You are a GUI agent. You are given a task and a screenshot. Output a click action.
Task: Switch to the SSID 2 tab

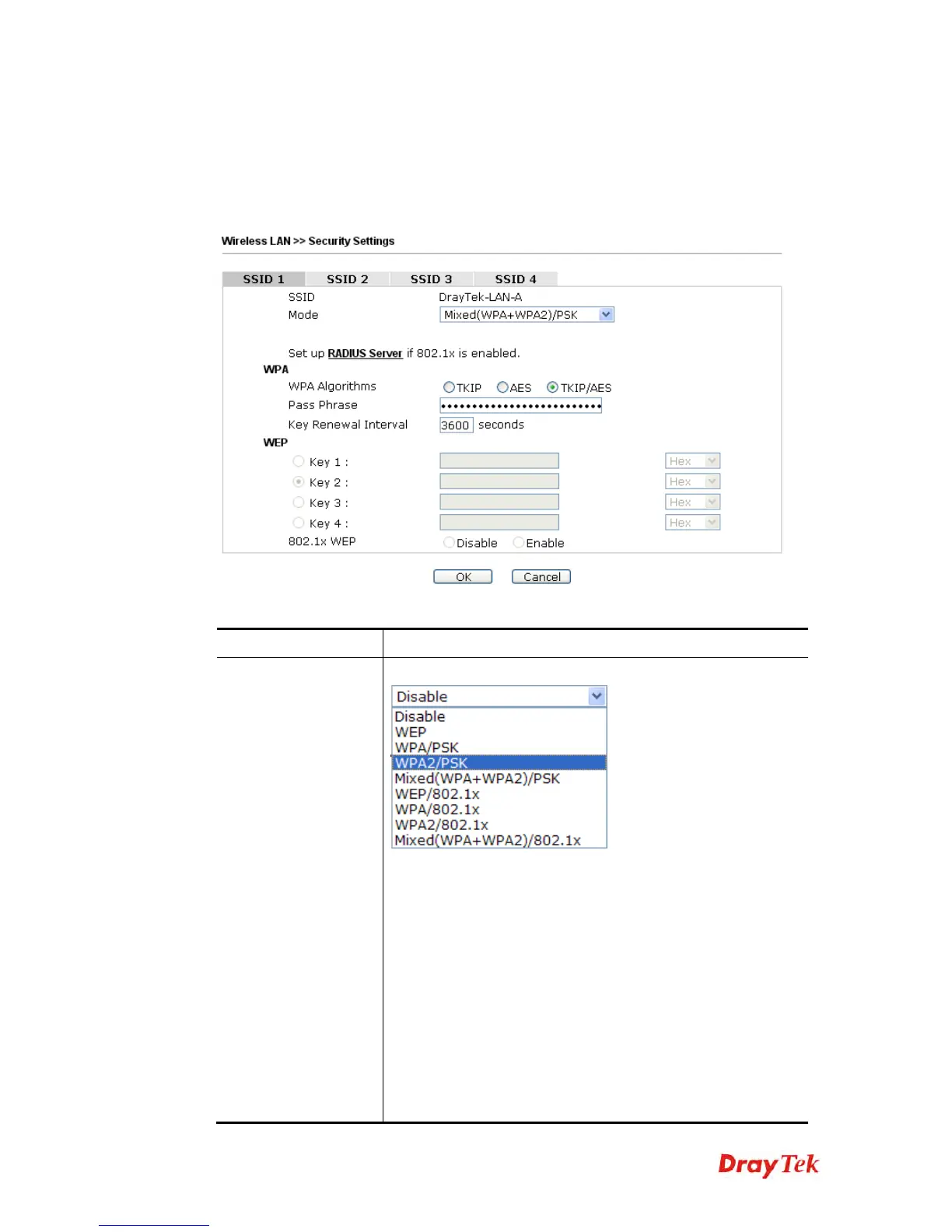pos(348,279)
